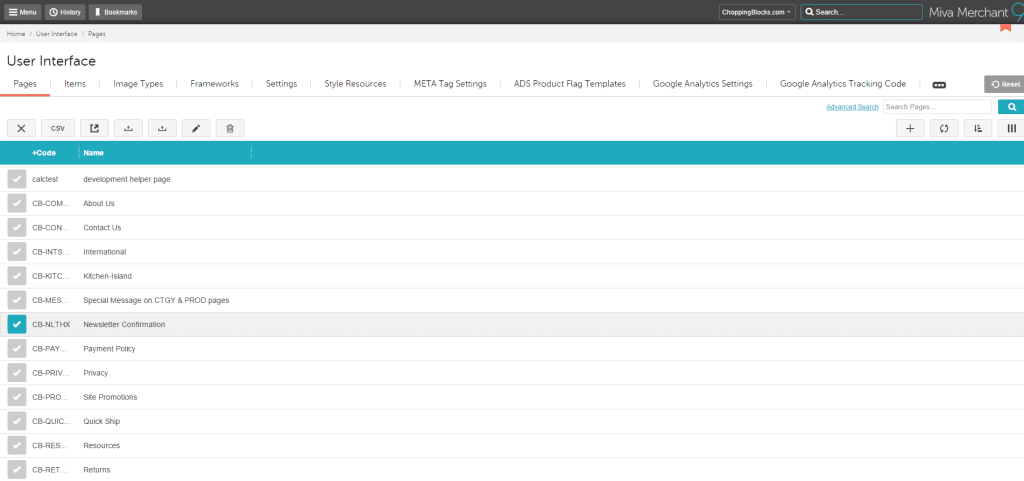Refresh the page list
Image resolution: width=1024 pixels, height=481 pixels.
pos(943,128)
